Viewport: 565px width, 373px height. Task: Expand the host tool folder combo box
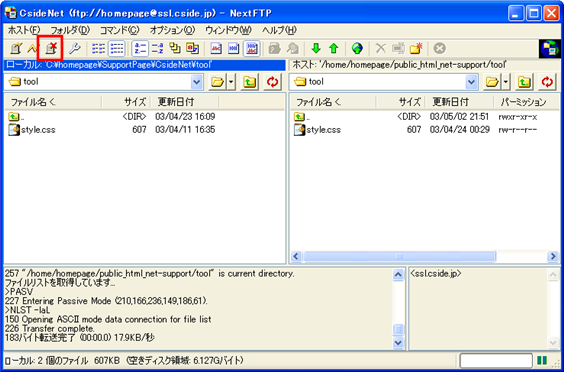coord(471,82)
